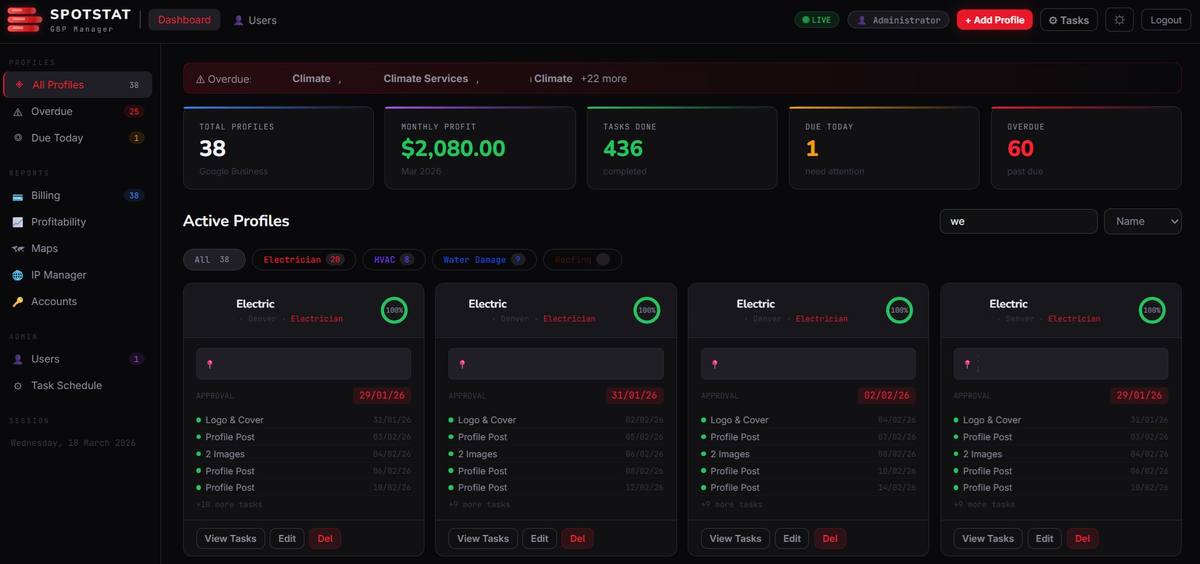Image resolution: width=1200 pixels, height=564 pixels.
Task: Click the SpotStat logo icon
Action: click(24, 19)
